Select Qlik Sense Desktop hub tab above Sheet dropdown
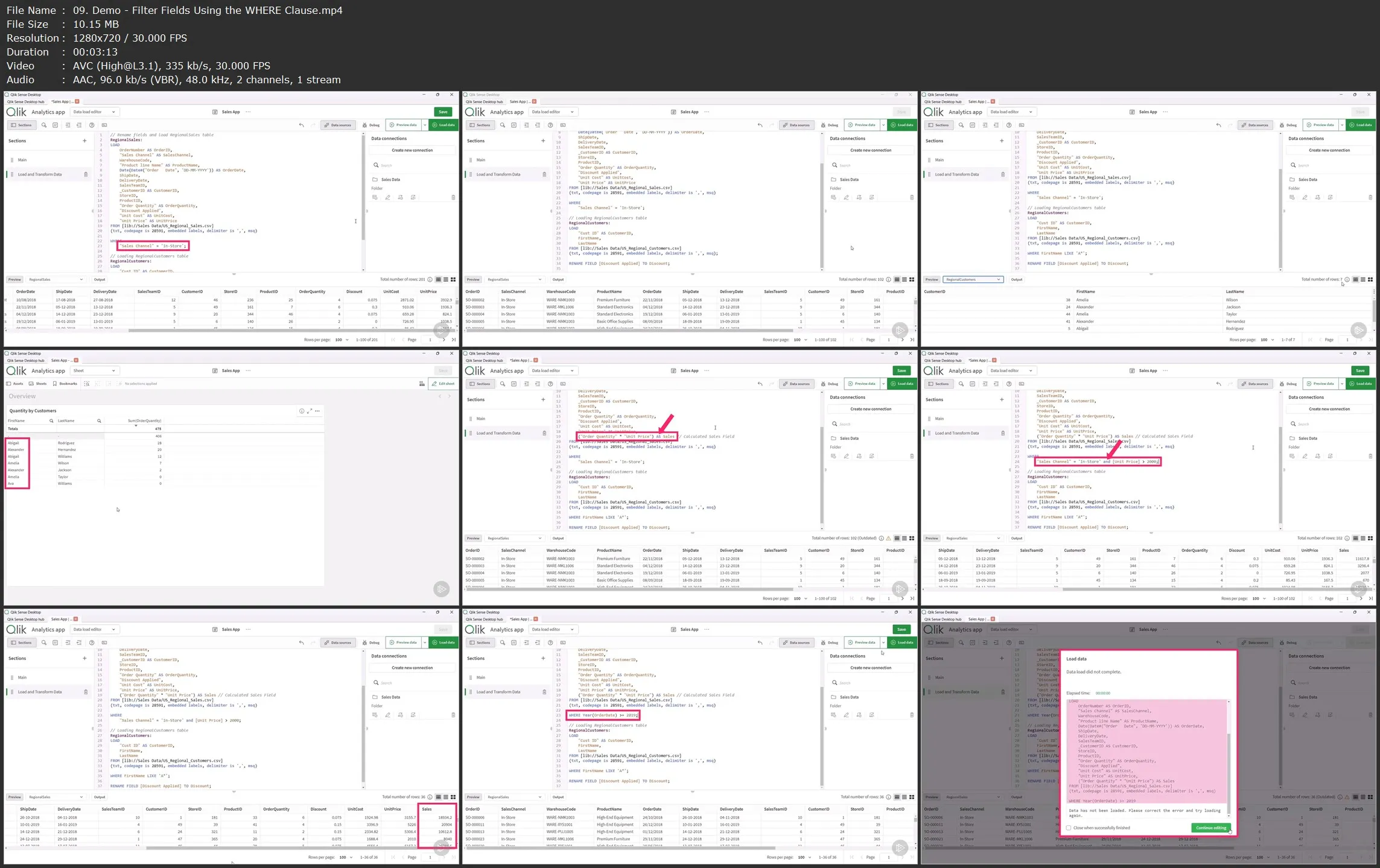 (26, 360)
